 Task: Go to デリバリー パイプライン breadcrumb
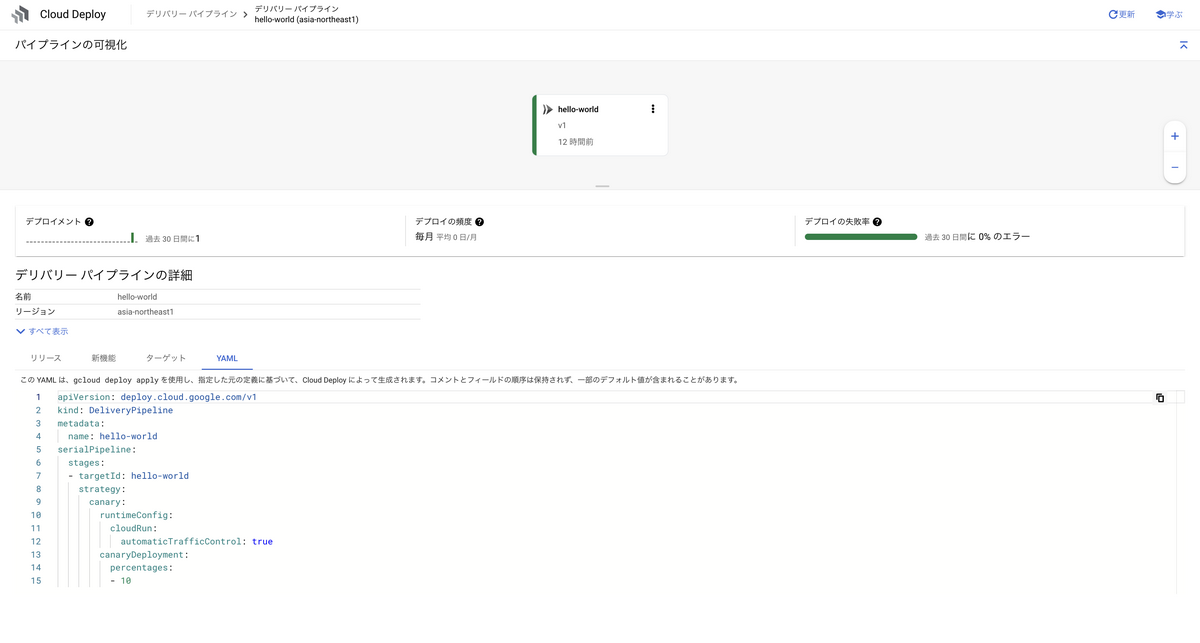pos(191,15)
